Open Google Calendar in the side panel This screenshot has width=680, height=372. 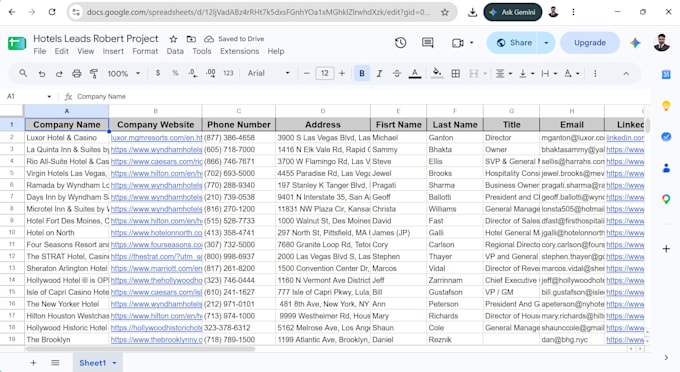(666, 75)
